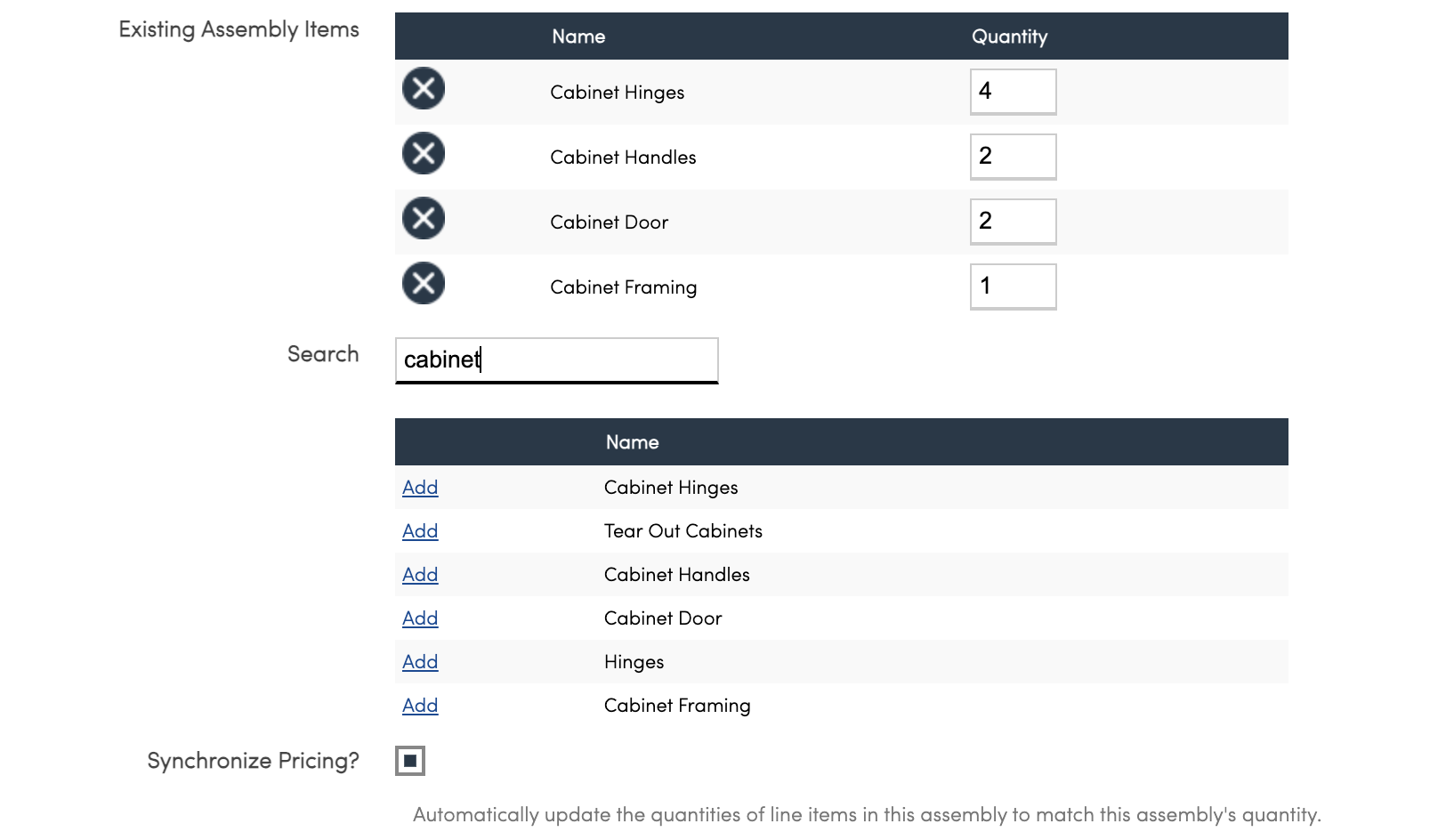
Task: Select the Cabinet Door quantity input
Action: [1013, 222]
